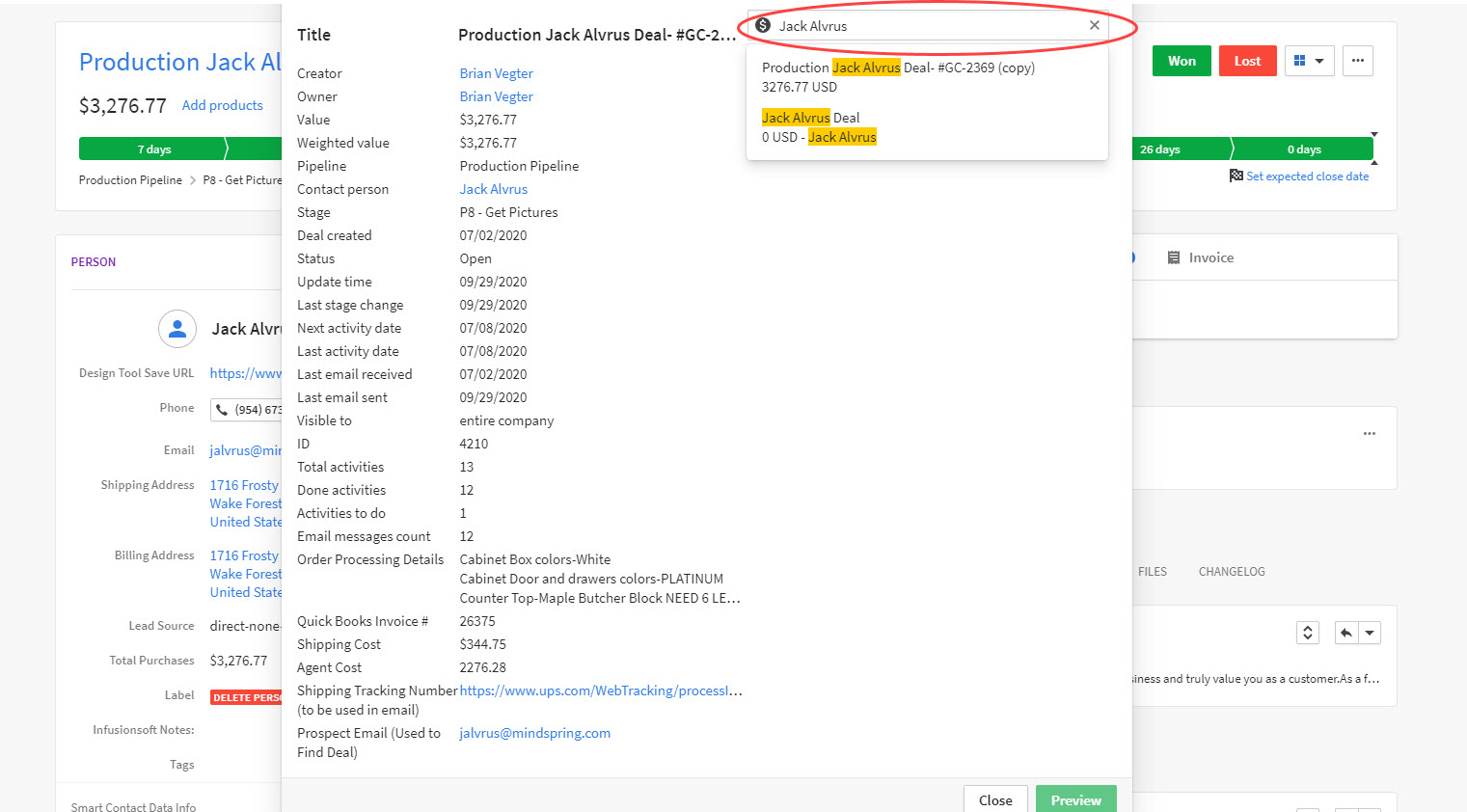Select the 26 days pipeline stage segment

coord(1179,149)
